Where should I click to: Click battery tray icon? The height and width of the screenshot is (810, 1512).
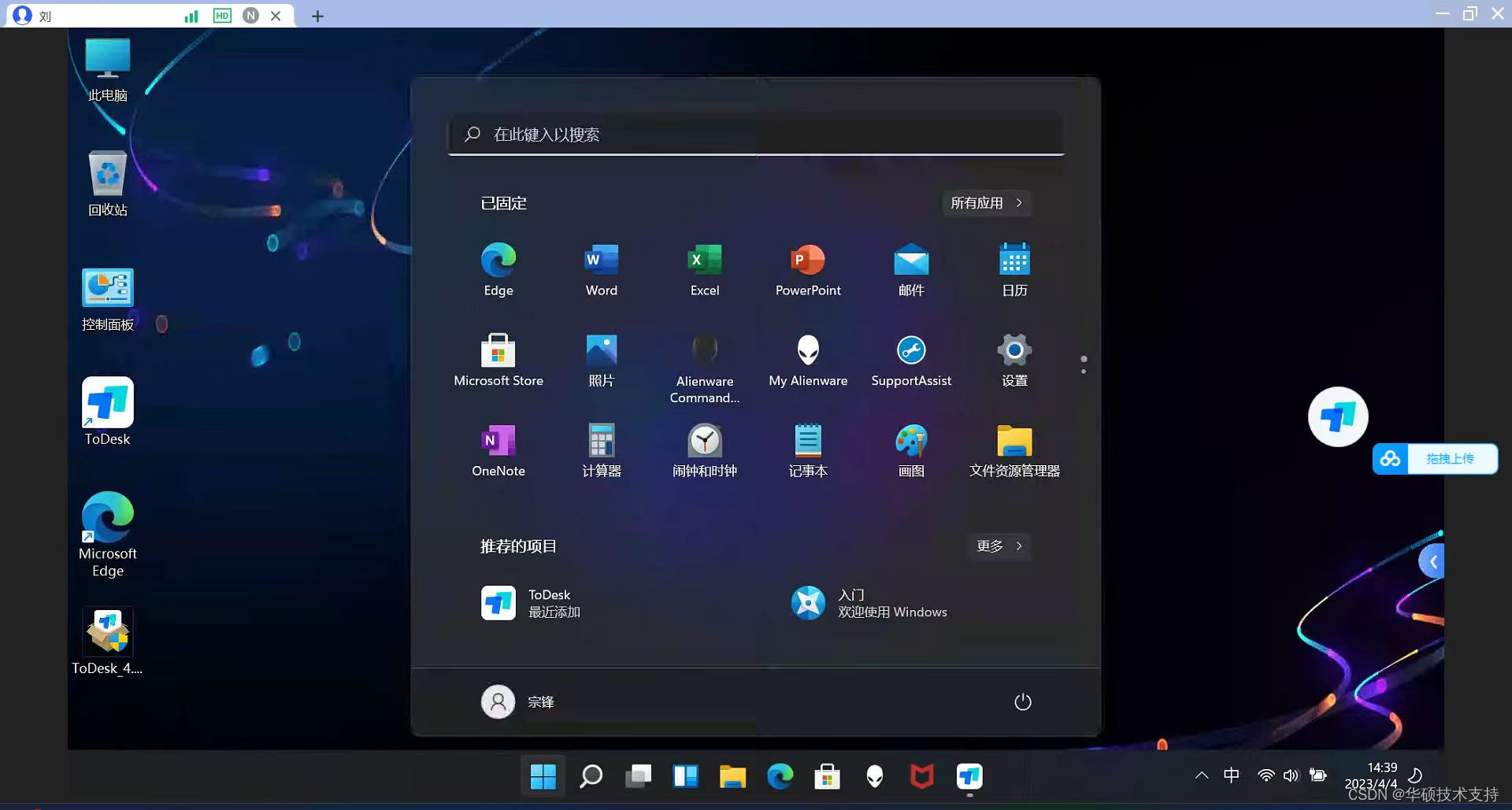[1317, 775]
